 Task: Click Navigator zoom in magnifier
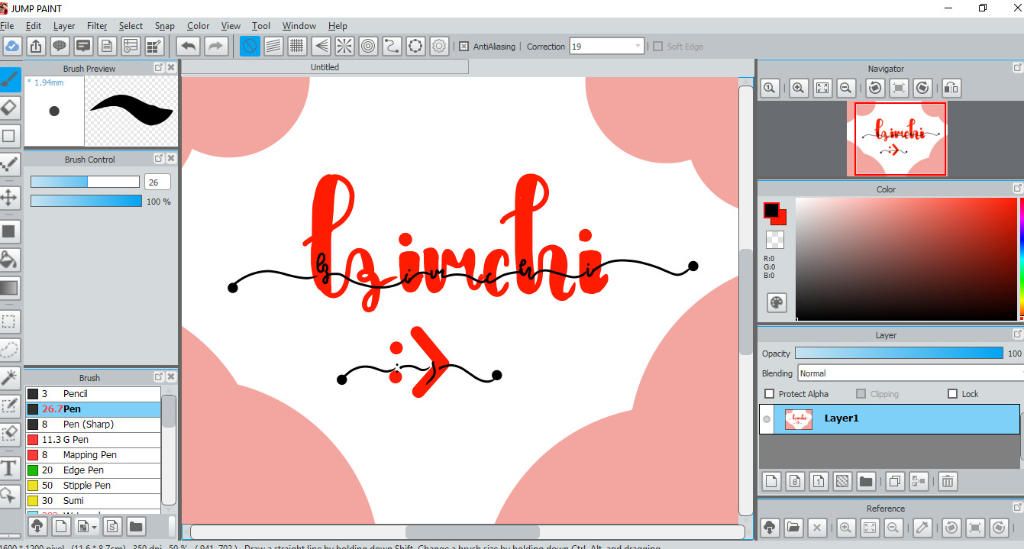[x=798, y=88]
